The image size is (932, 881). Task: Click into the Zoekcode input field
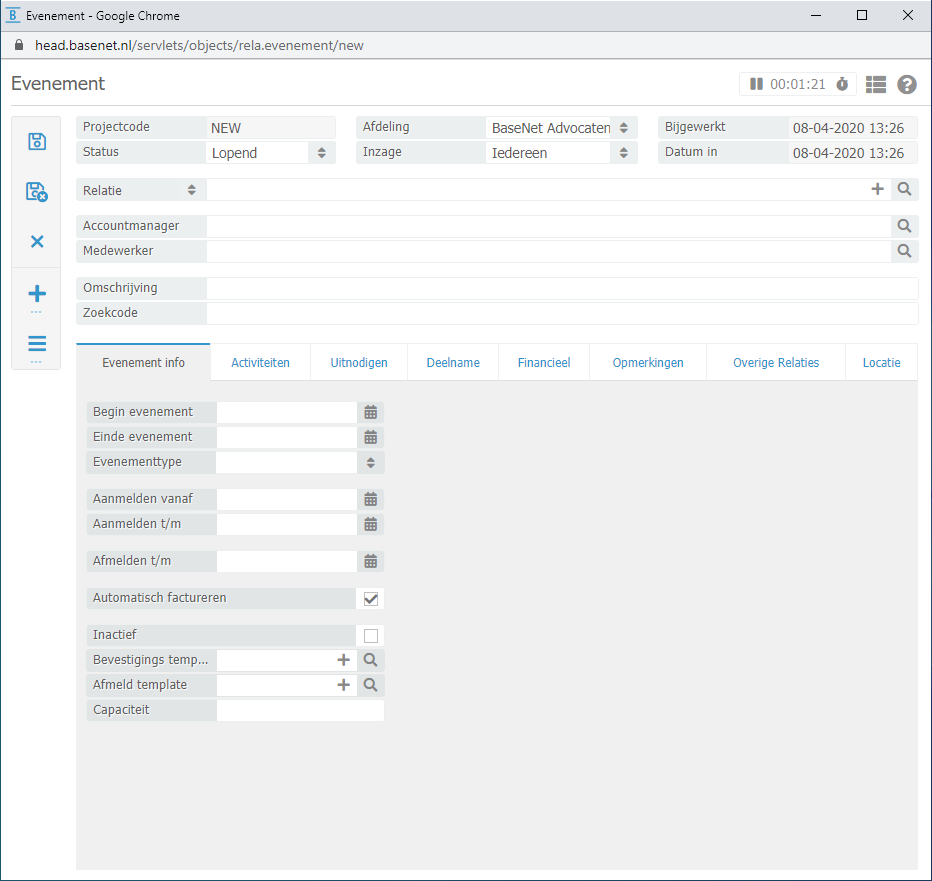point(562,313)
